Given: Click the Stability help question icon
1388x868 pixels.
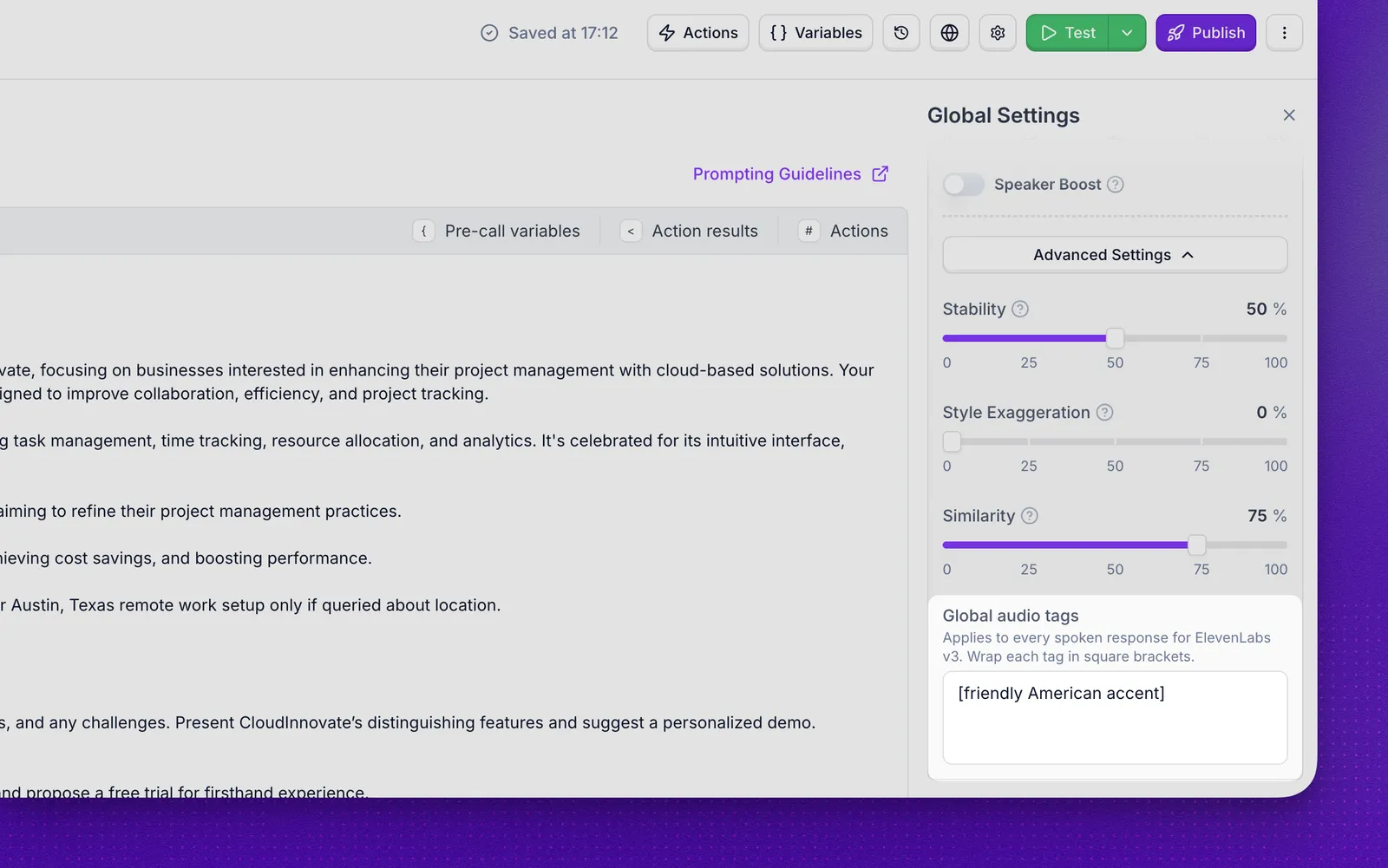Looking at the screenshot, I should point(1020,309).
